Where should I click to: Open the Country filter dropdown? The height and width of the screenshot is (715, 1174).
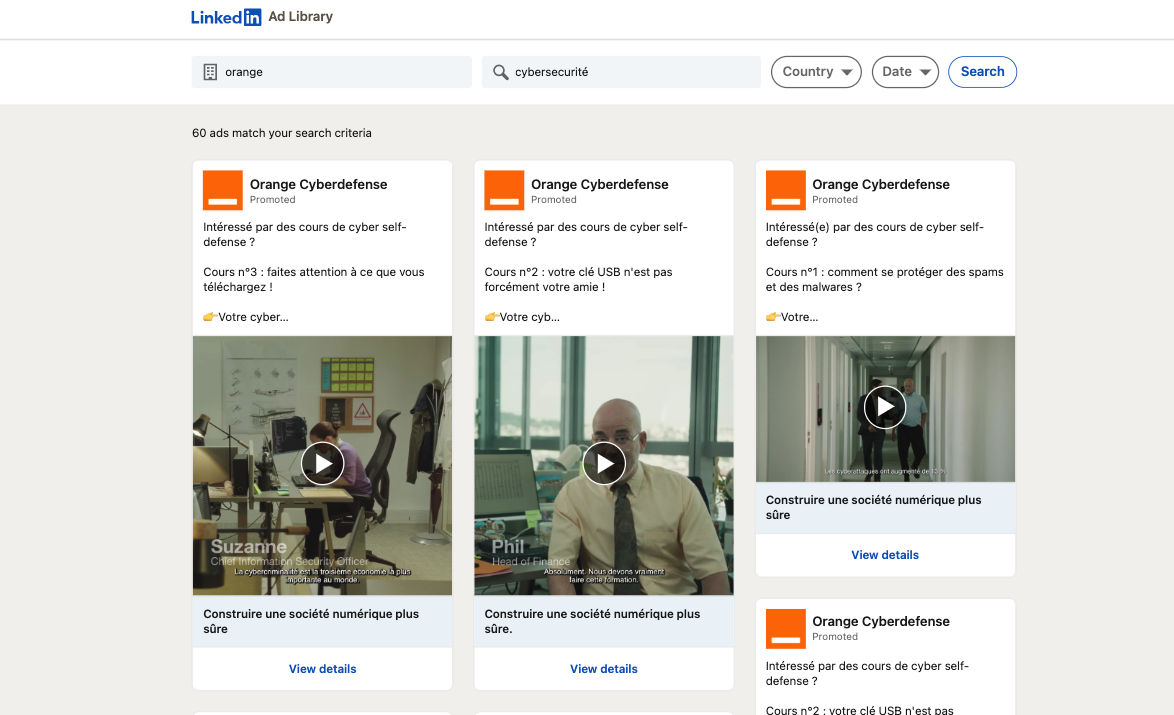click(816, 72)
